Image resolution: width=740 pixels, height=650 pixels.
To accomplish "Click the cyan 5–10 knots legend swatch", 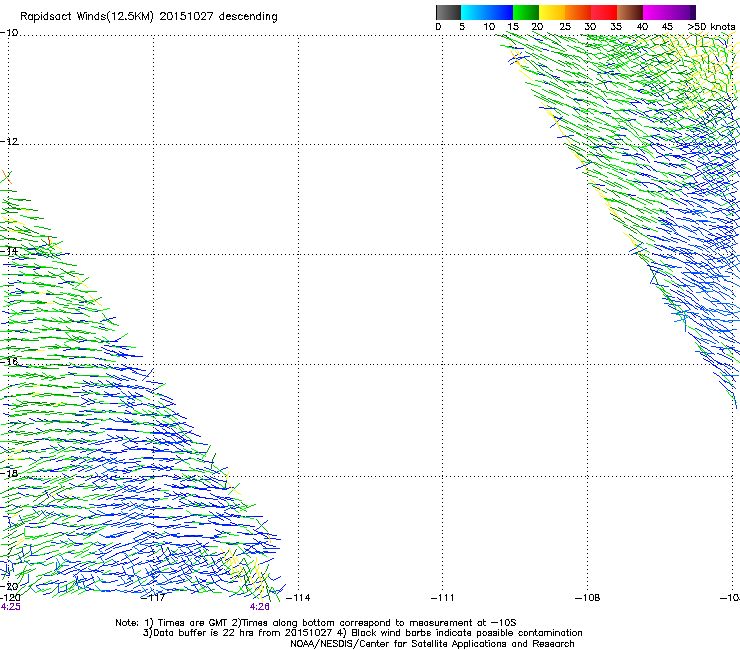I will coord(474,12).
